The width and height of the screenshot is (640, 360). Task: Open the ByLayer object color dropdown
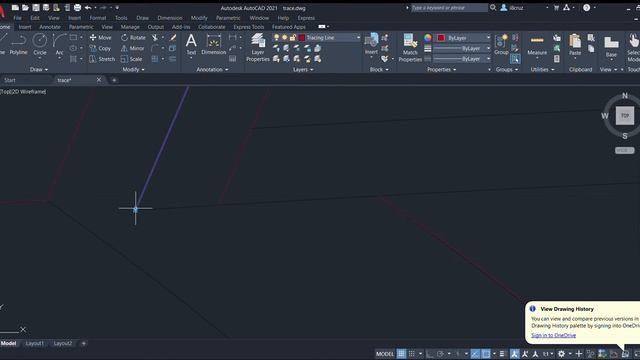tap(488, 38)
